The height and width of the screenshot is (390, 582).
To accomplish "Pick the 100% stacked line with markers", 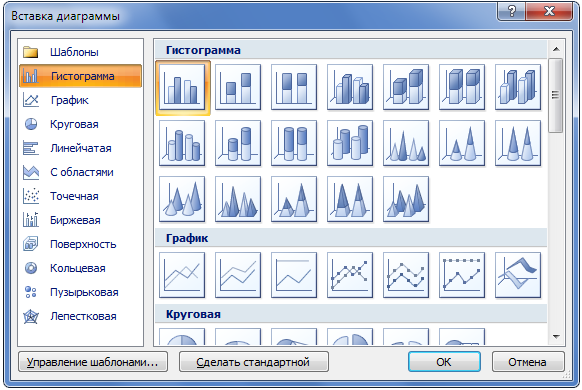I will [462, 275].
